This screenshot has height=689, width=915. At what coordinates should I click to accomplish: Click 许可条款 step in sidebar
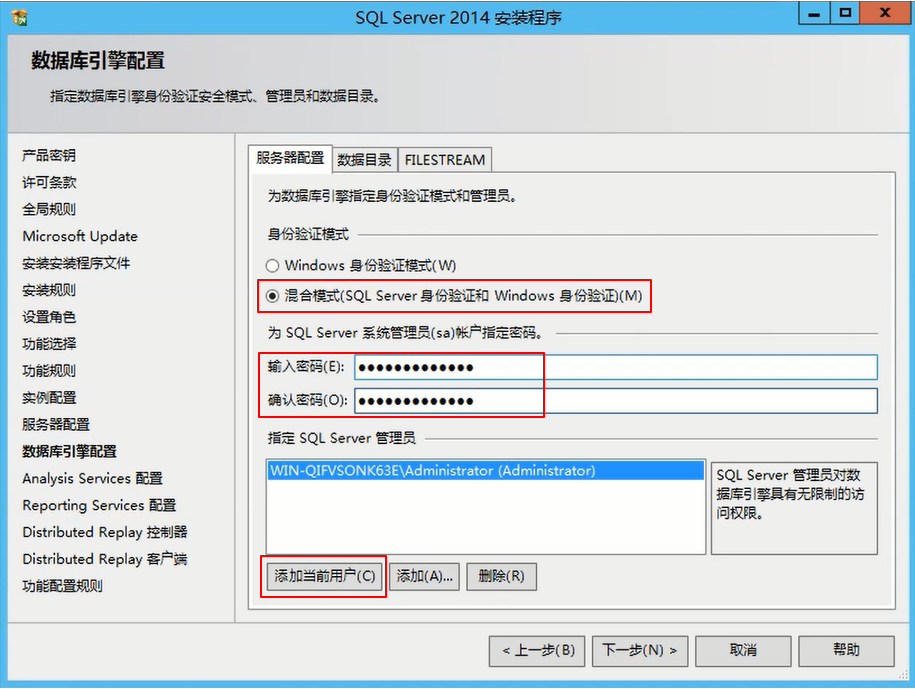tap(49, 182)
